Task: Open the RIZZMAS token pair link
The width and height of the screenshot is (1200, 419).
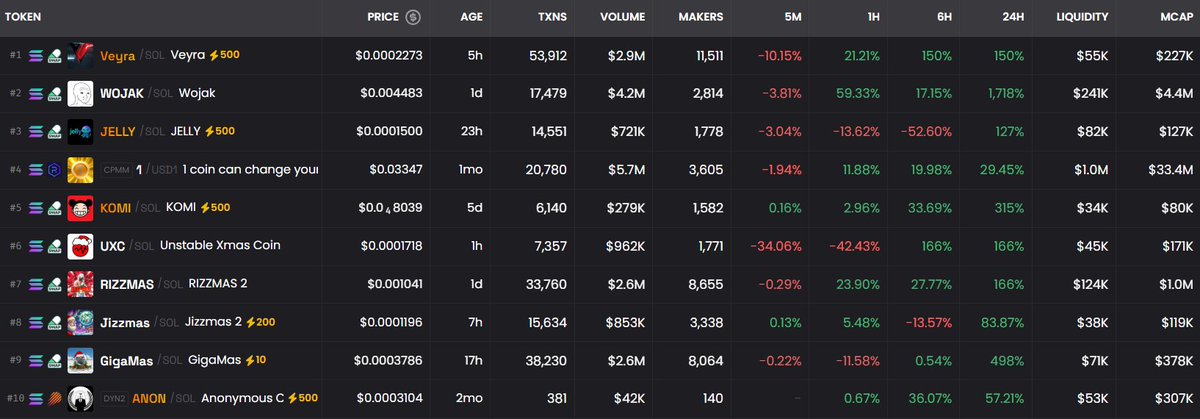Action: coord(126,284)
